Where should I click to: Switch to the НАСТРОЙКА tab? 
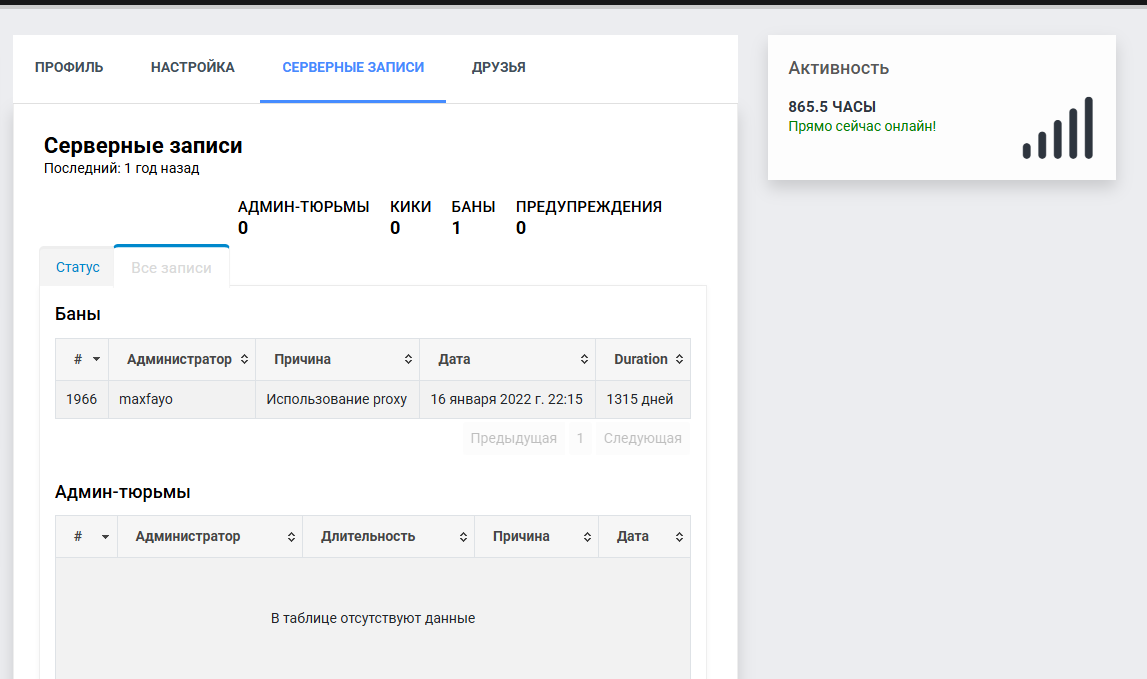click(x=192, y=67)
